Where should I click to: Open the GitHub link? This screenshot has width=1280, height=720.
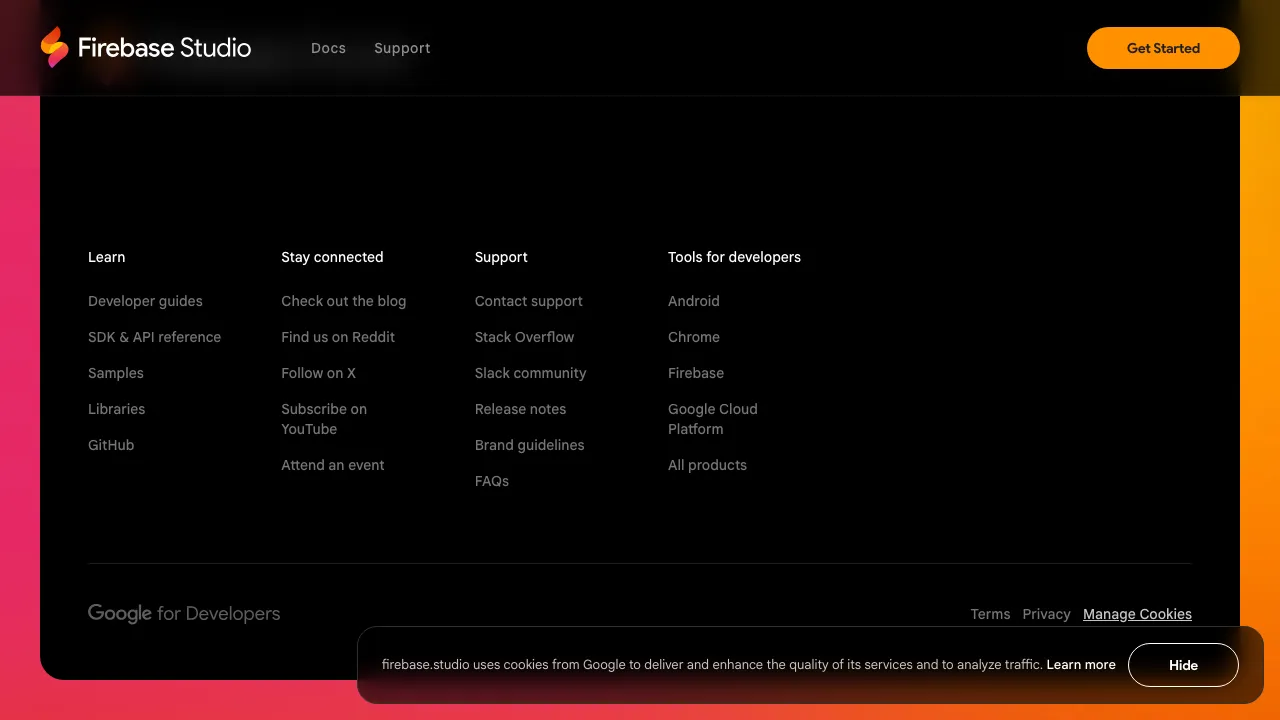[x=110, y=445]
